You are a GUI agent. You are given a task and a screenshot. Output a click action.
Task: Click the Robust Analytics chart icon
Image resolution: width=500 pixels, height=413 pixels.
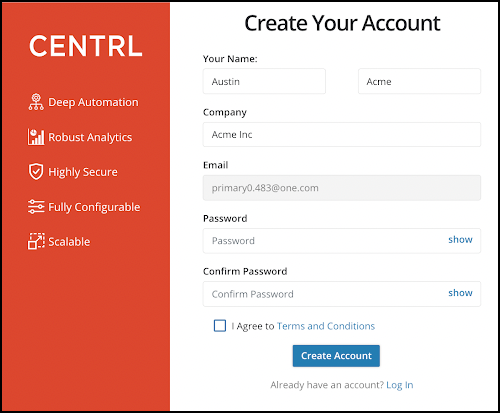coord(36,137)
